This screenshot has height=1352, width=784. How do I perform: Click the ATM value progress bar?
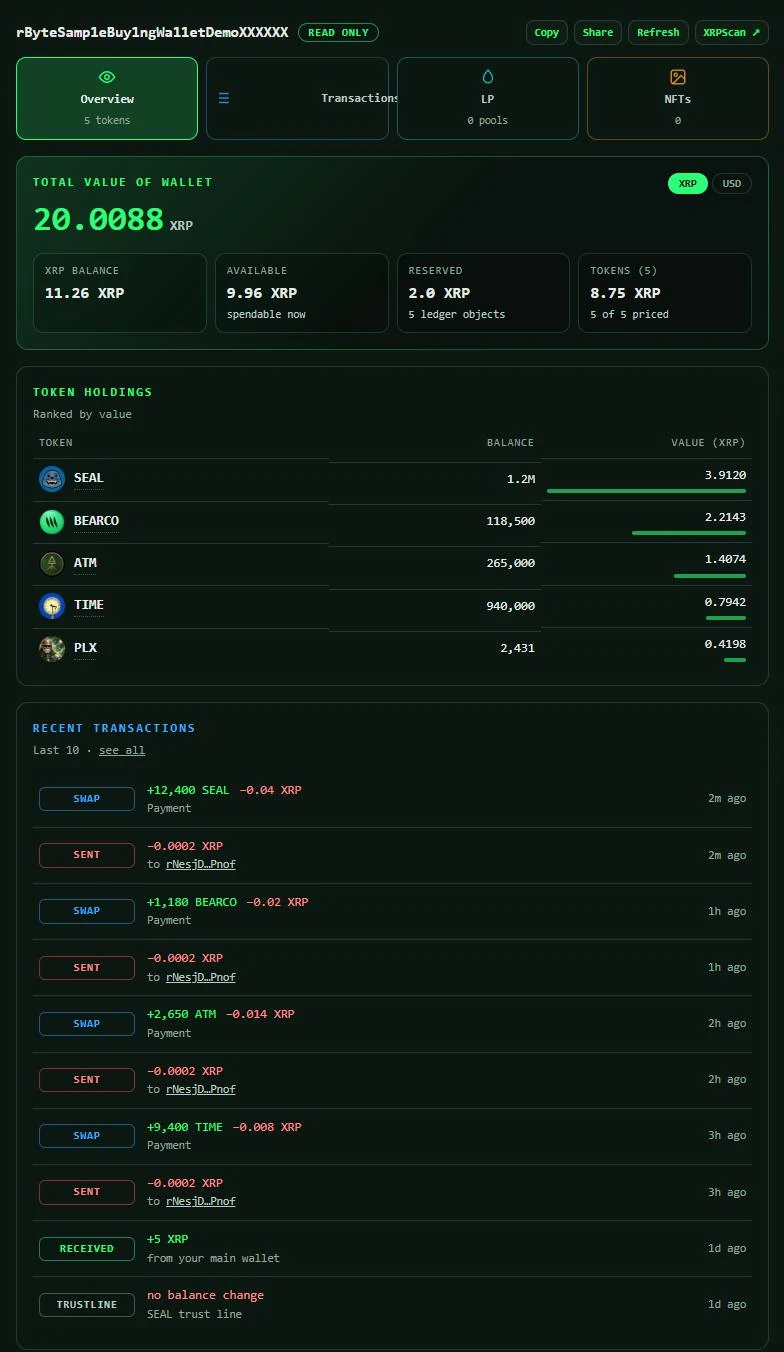click(710, 576)
